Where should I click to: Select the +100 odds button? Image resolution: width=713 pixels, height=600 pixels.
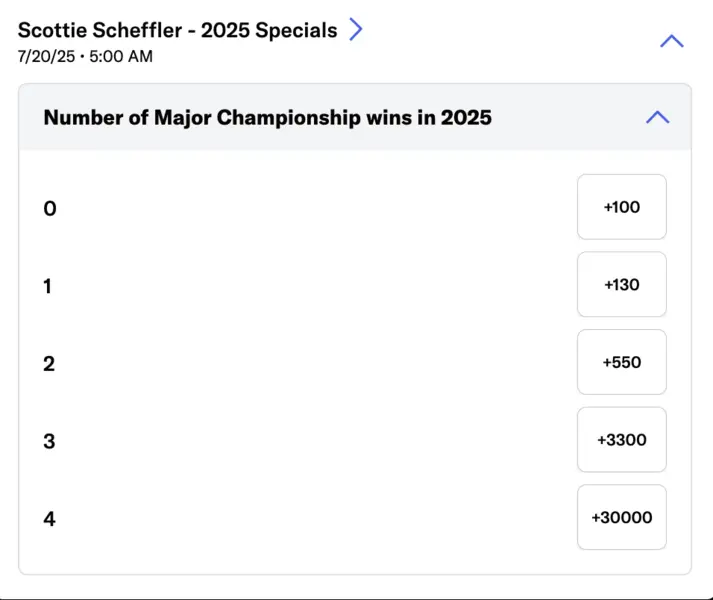point(621,207)
